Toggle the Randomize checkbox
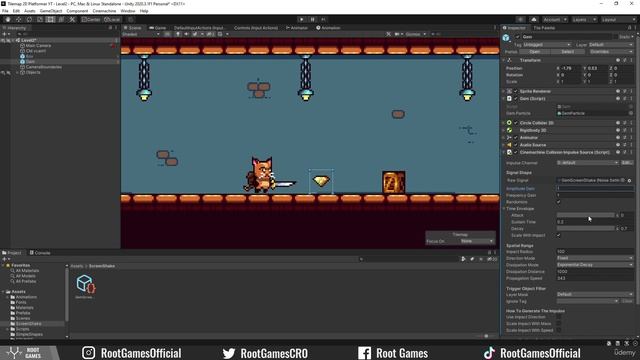The image size is (640, 360). [x=559, y=202]
